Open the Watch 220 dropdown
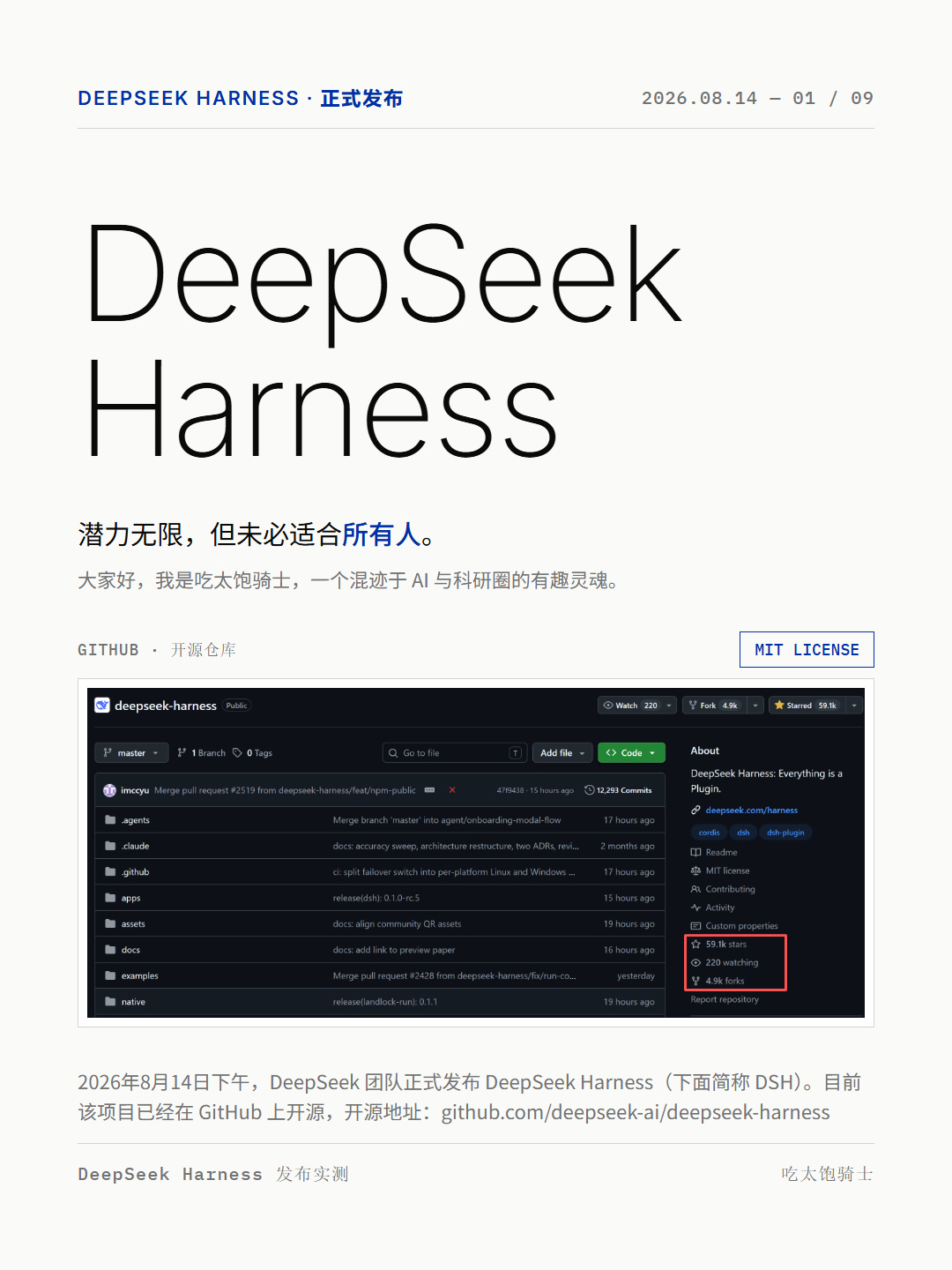The image size is (952, 1270). pyautogui.click(x=637, y=706)
